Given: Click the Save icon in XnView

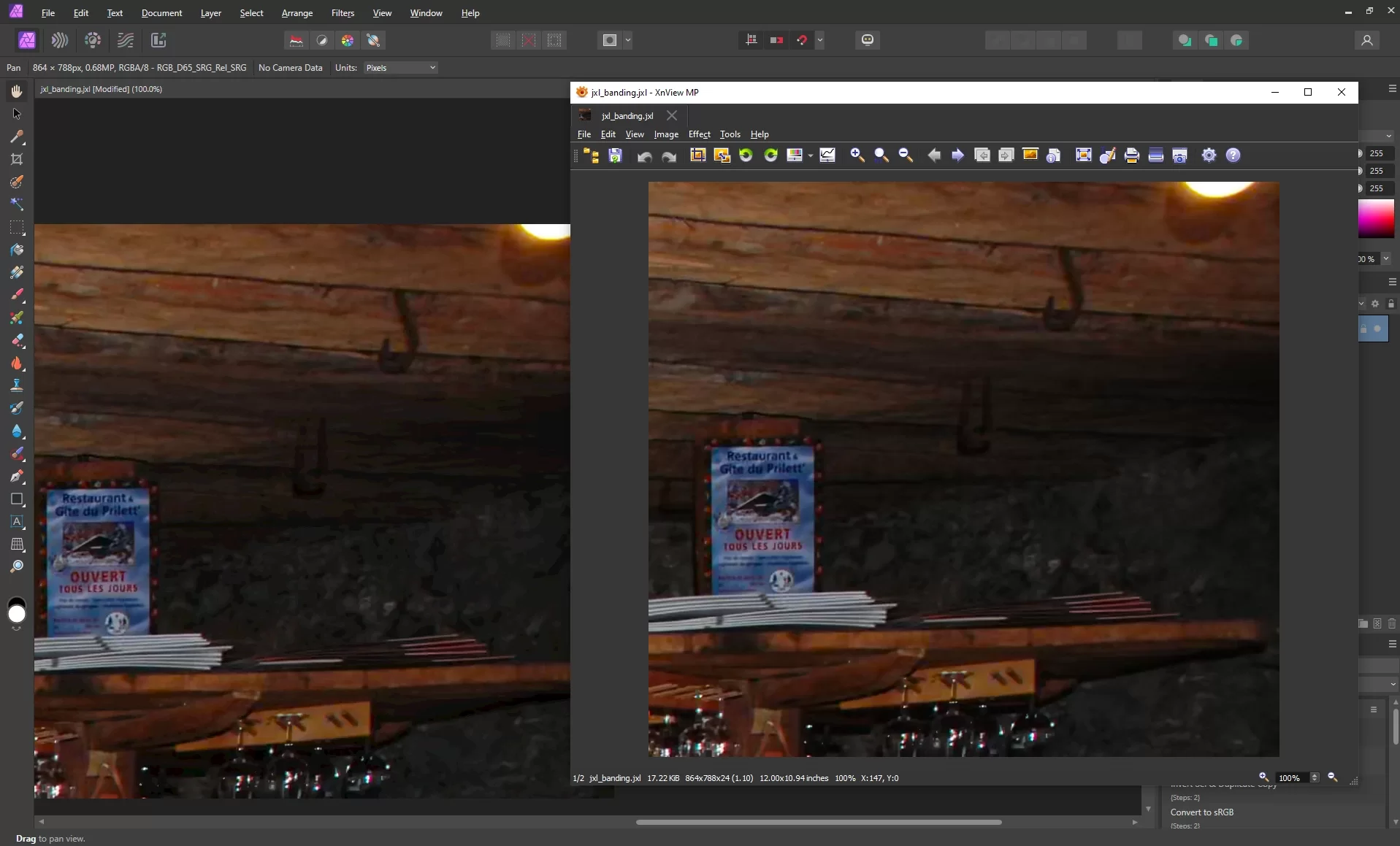Looking at the screenshot, I should (x=615, y=155).
